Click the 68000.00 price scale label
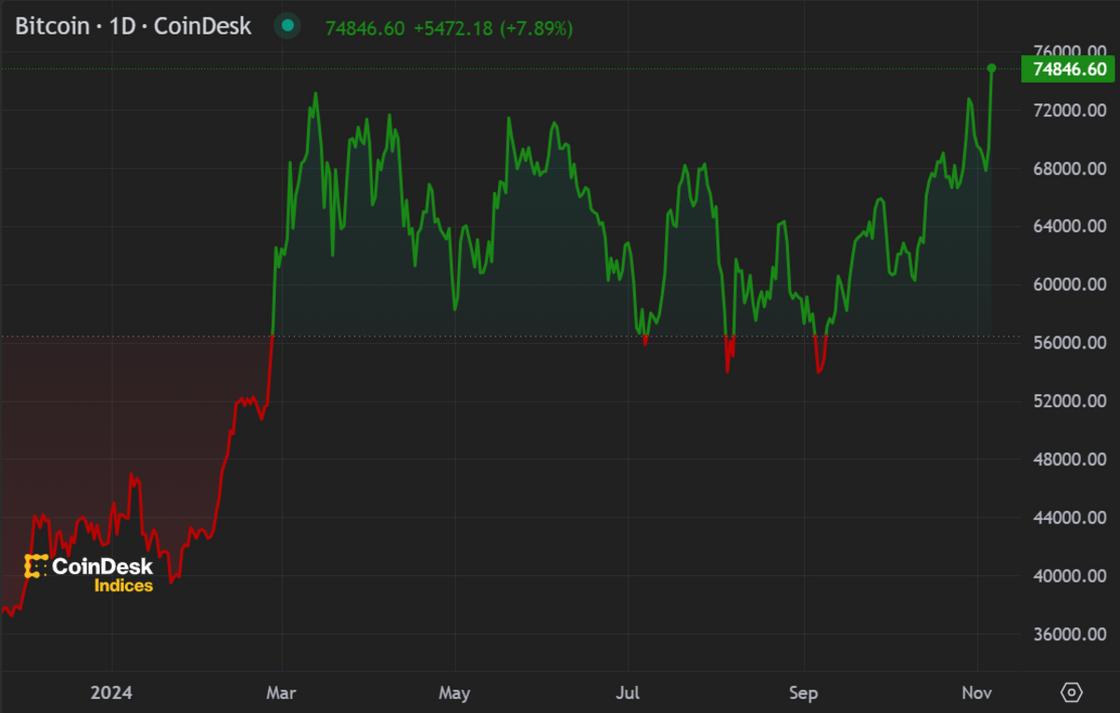 [1069, 168]
